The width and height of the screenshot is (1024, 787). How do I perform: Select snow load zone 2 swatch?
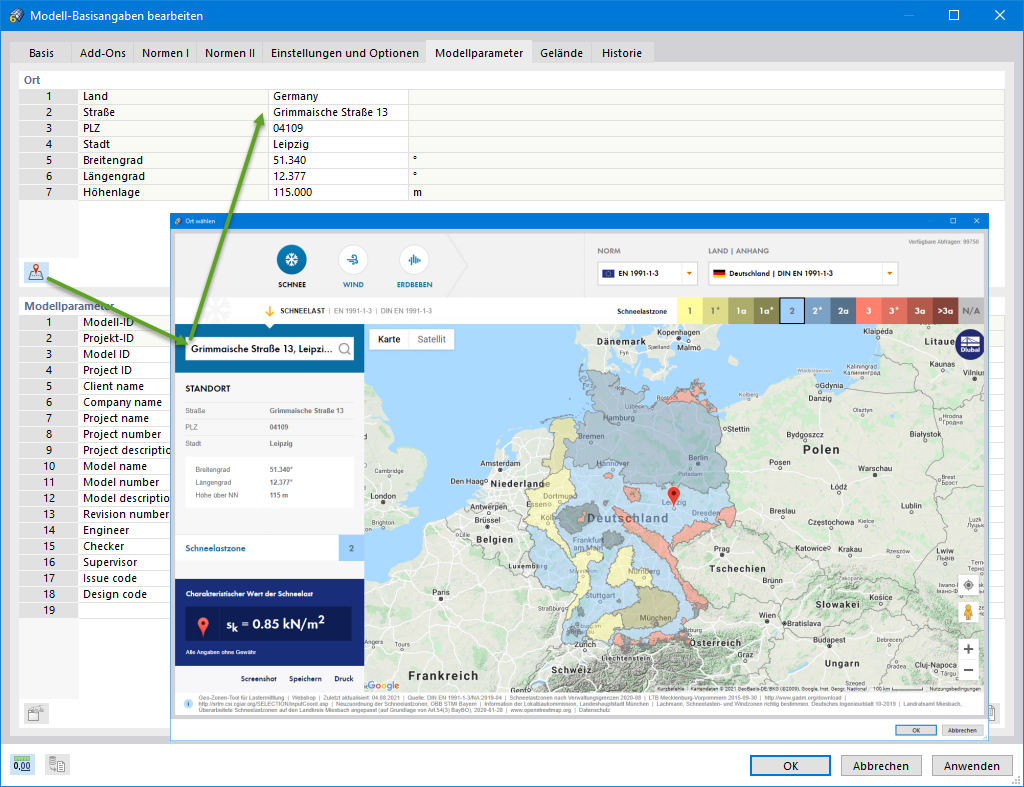792,311
